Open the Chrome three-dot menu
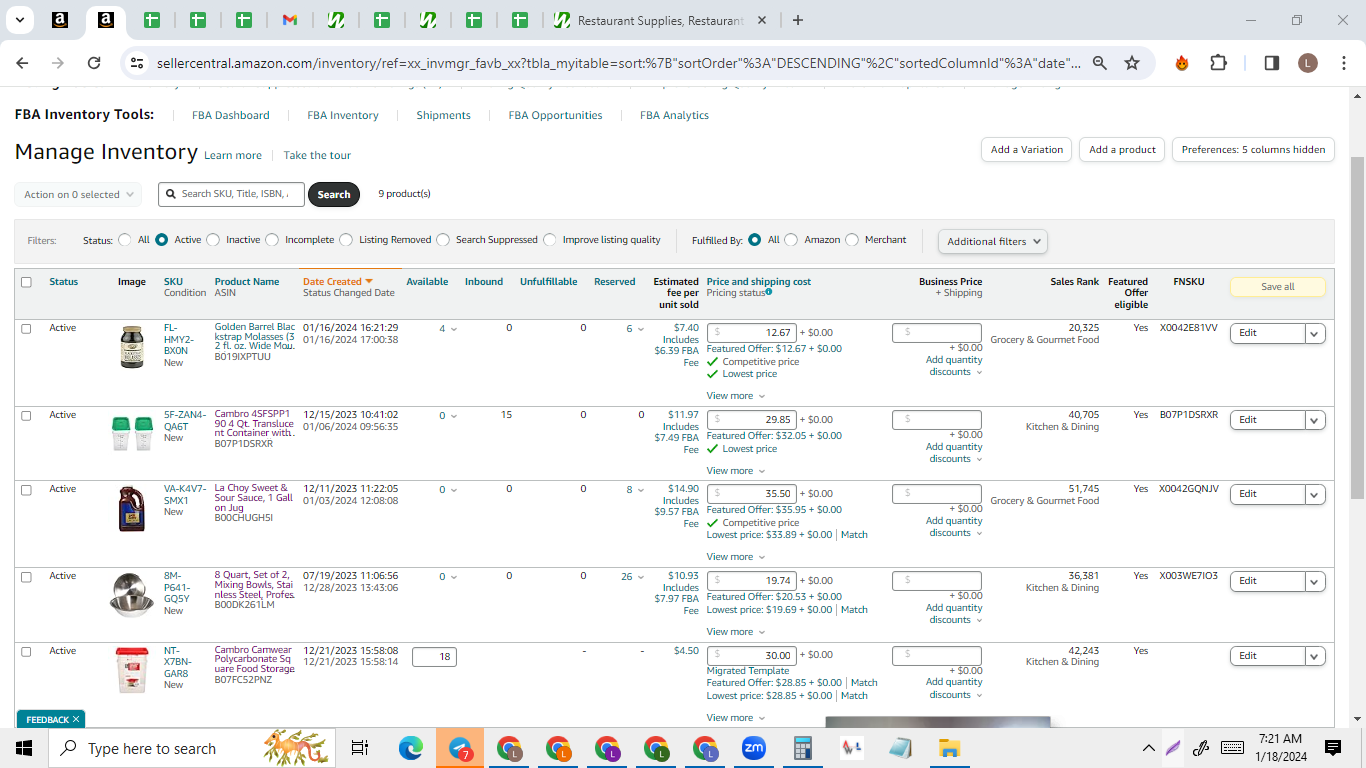The width and height of the screenshot is (1366, 768). (x=1343, y=63)
